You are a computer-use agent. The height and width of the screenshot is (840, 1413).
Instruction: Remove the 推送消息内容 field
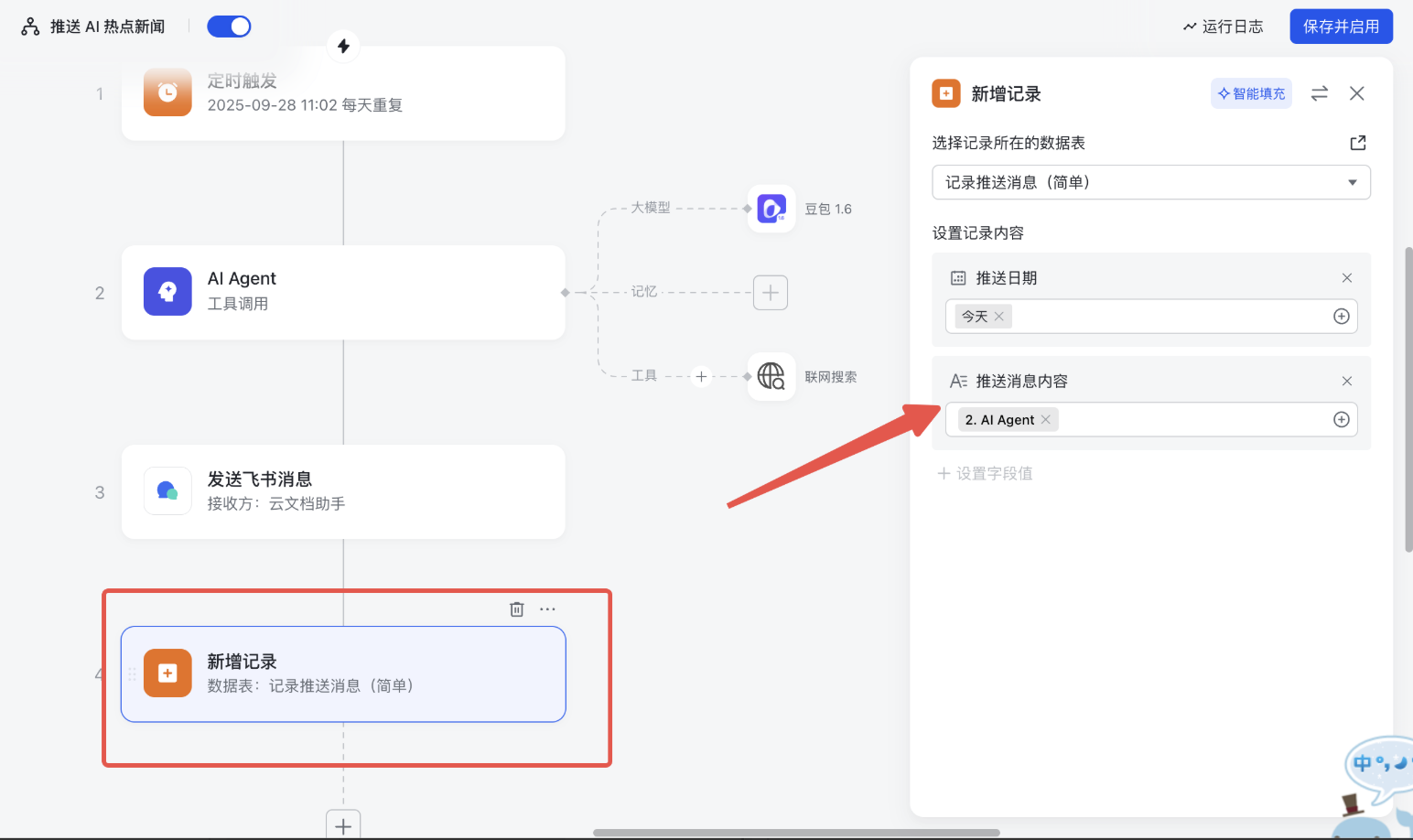1346,382
